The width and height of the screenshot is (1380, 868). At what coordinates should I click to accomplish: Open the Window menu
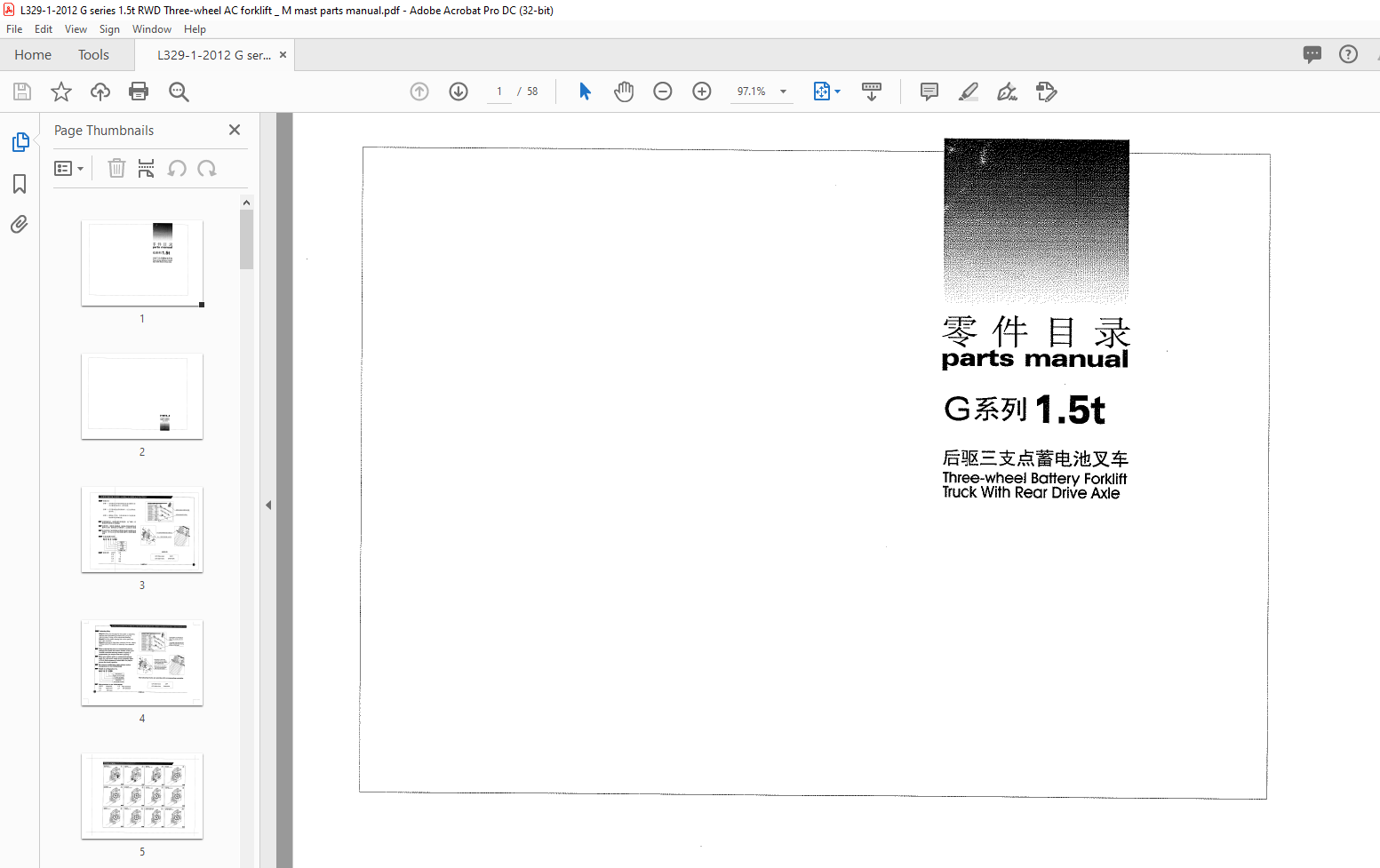(x=152, y=29)
